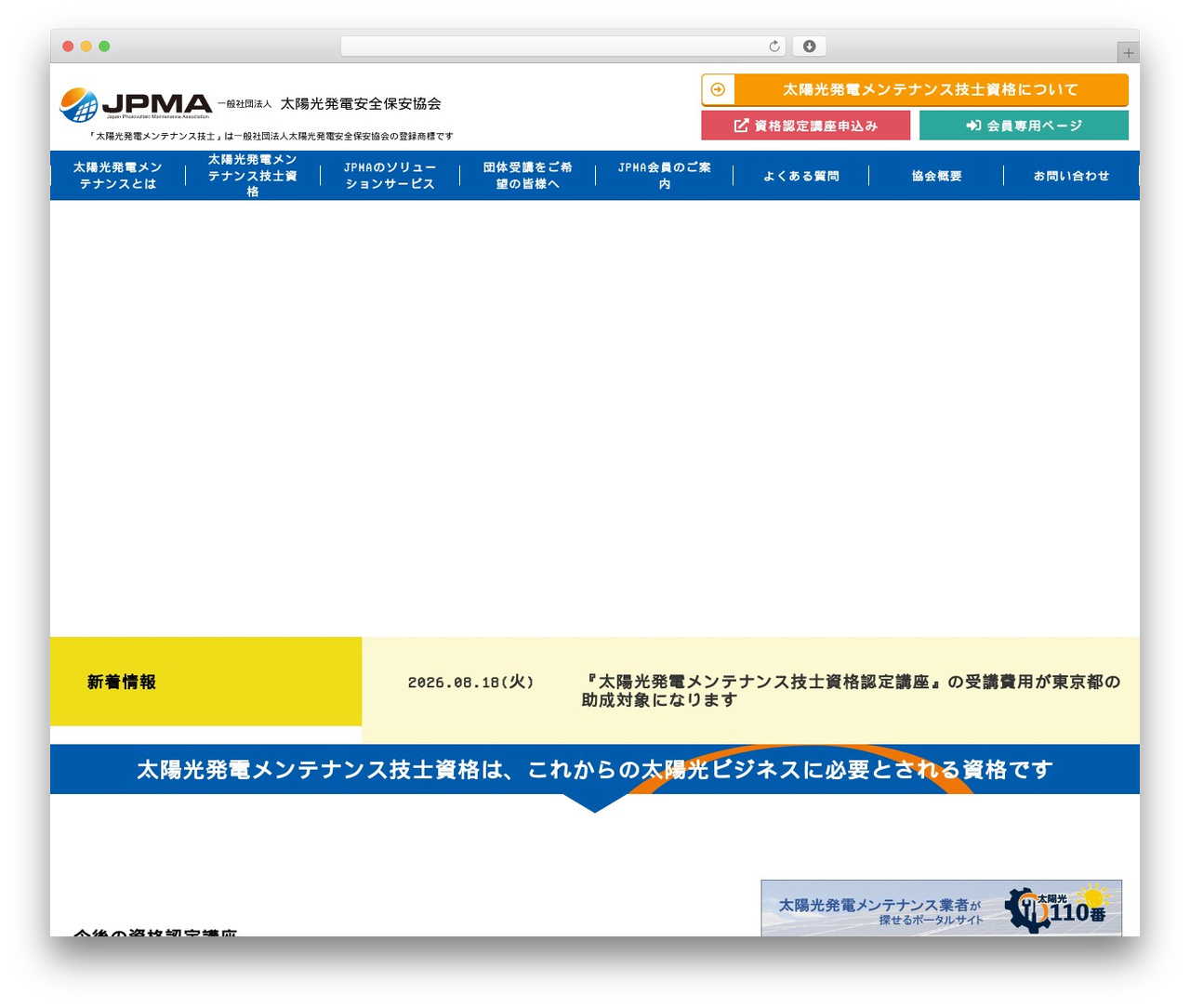Click the browser address bar
The width and height of the screenshot is (1190, 1008).
(x=562, y=46)
